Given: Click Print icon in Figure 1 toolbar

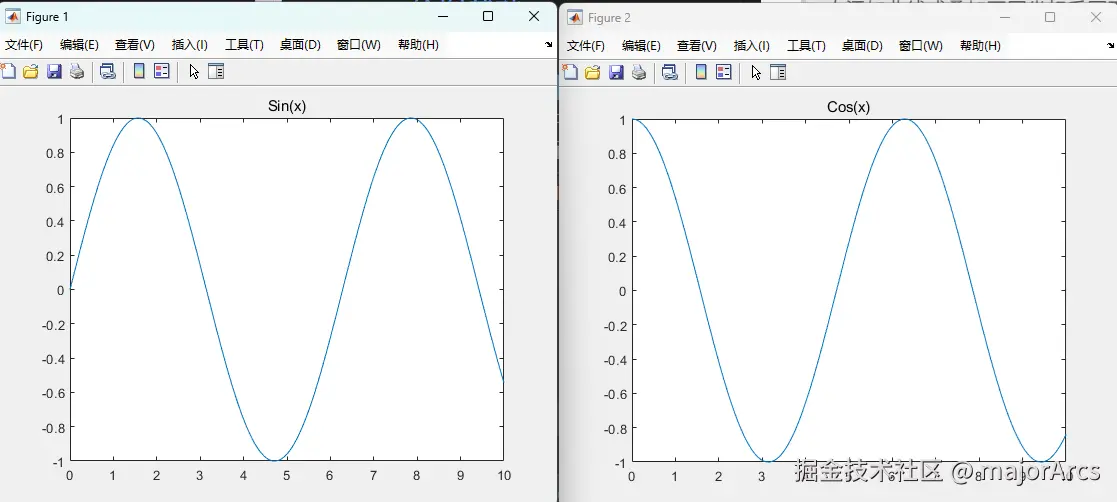Looking at the screenshot, I should pyautogui.click(x=77, y=71).
